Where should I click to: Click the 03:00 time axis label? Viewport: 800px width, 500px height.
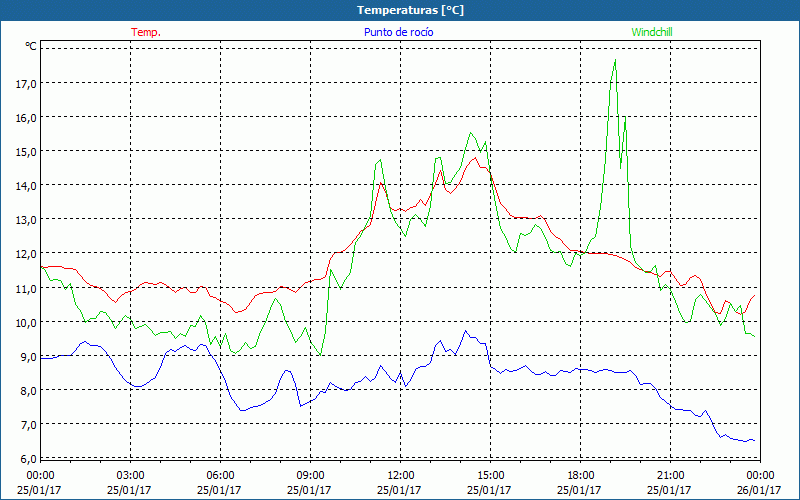(x=130, y=476)
